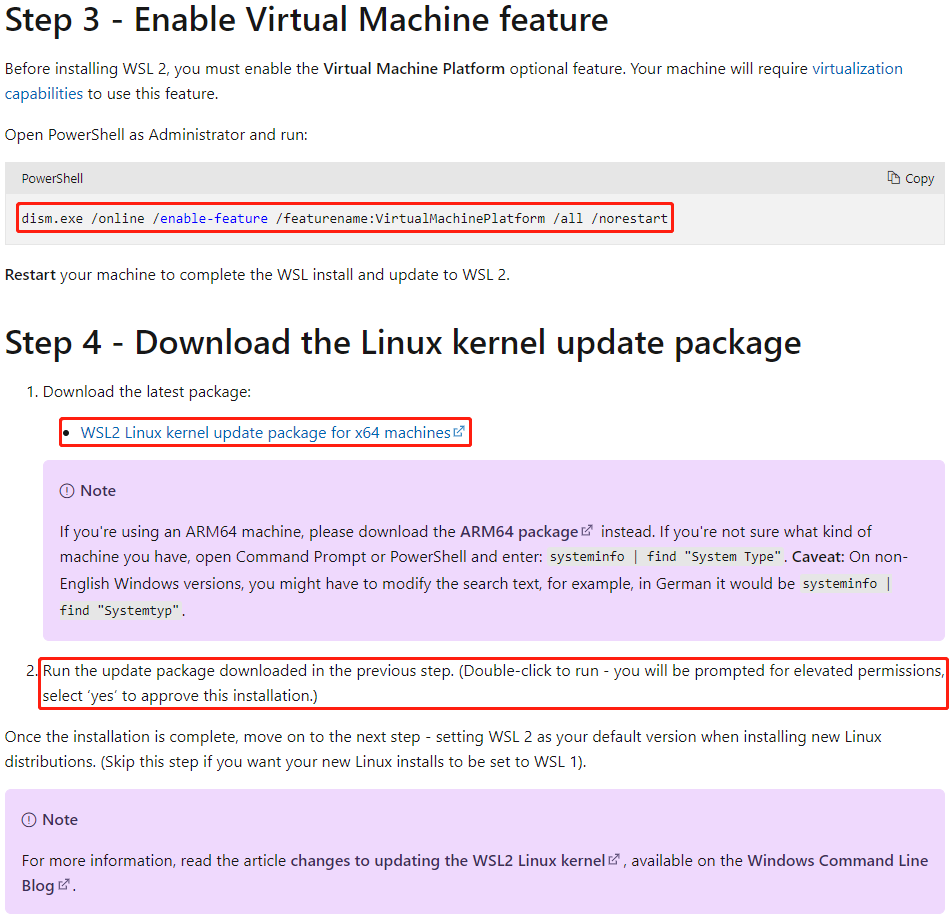Click the blue enable-feature keyword in the command
Viewport: 950px width, 919px height.
tap(214, 218)
